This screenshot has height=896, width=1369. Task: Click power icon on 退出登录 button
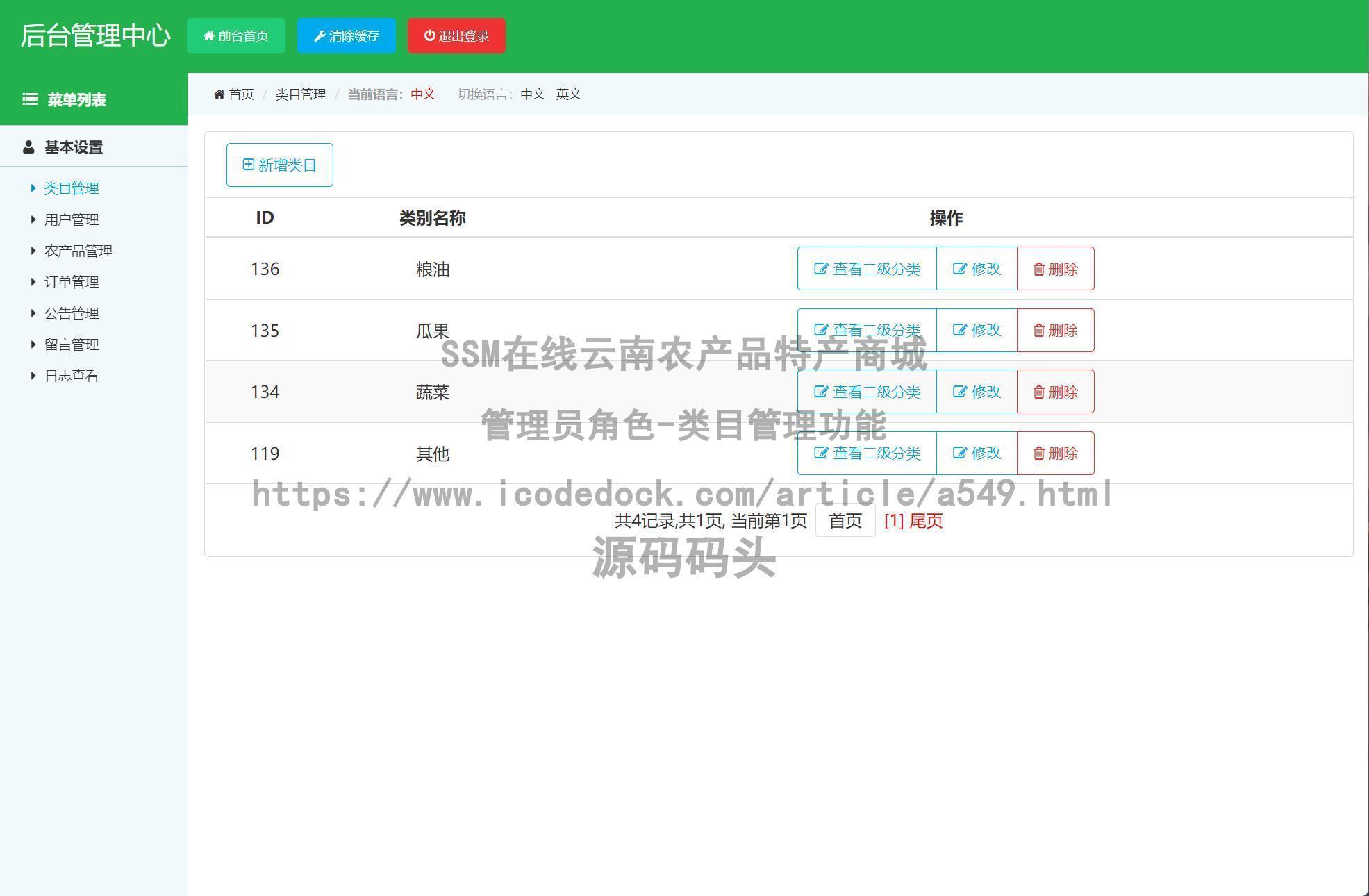coord(429,35)
